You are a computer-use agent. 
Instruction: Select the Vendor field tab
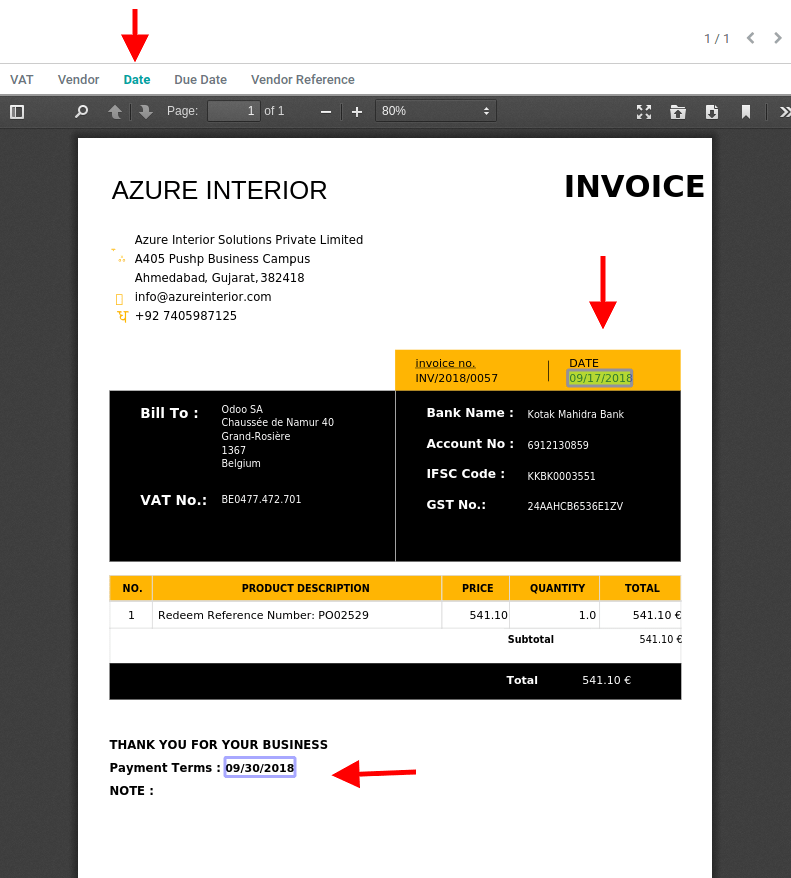[x=78, y=80]
